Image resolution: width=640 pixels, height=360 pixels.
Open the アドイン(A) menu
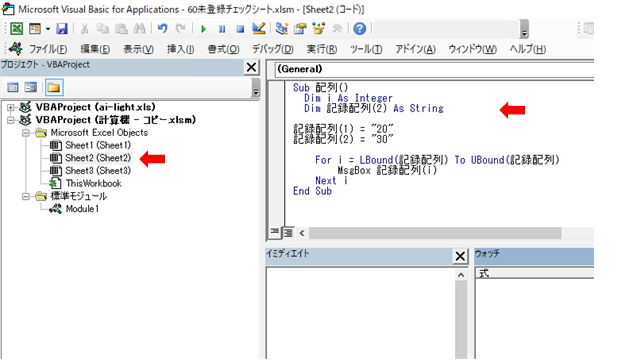[x=415, y=49]
